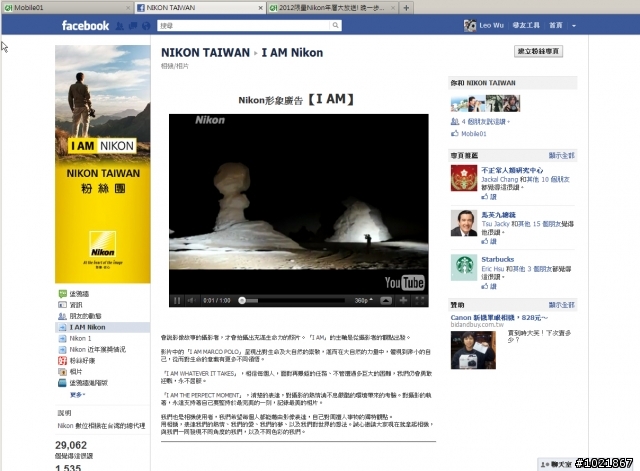Click the Facebook logo

[x=85, y=26]
